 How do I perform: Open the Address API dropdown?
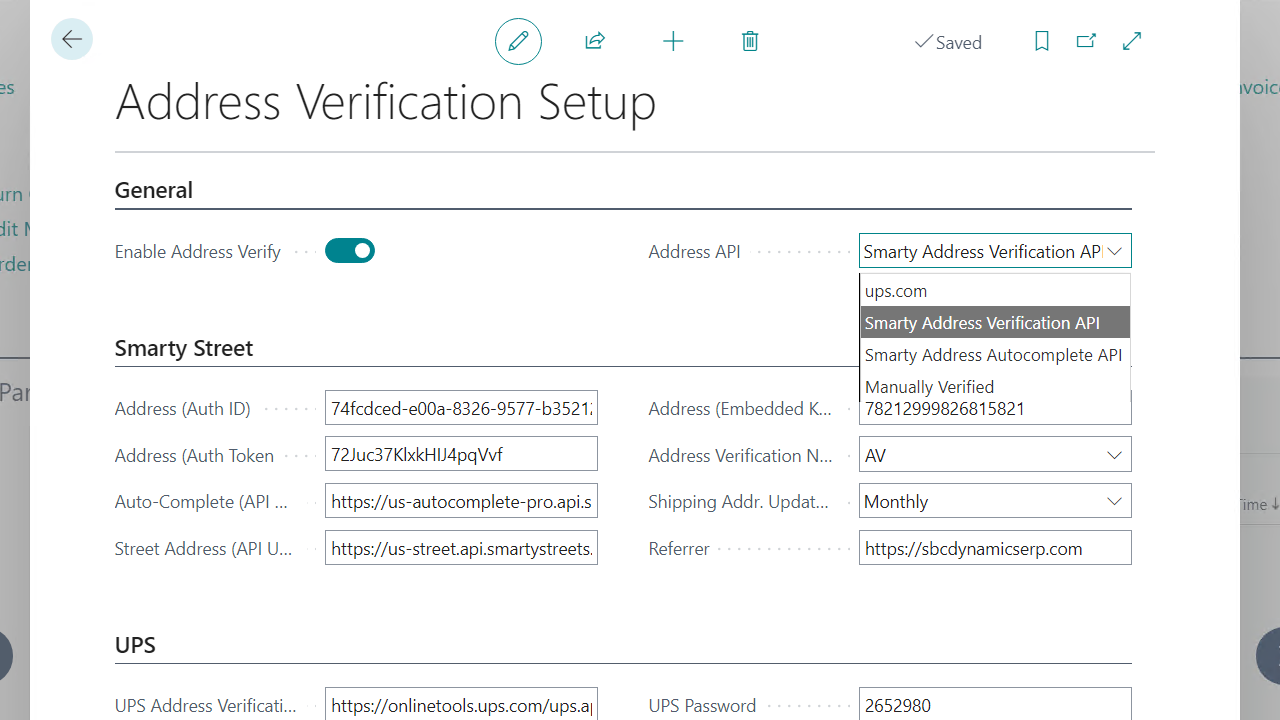1114,251
